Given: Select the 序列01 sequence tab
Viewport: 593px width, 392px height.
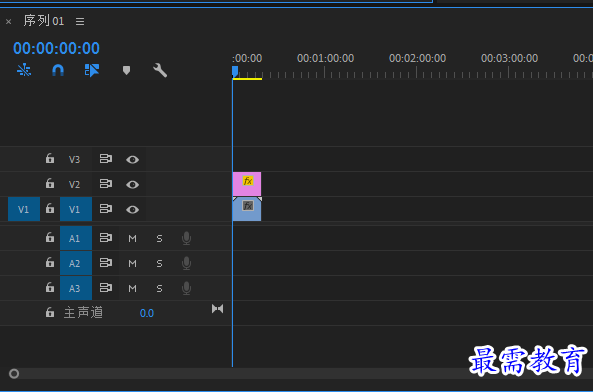Looking at the screenshot, I should pos(43,21).
